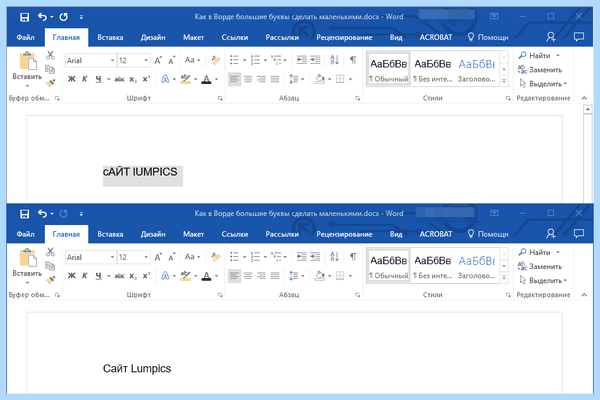Expand the styles gallery in upper window
Image resolution: width=600 pixels, height=400 pixels.
coord(504,81)
